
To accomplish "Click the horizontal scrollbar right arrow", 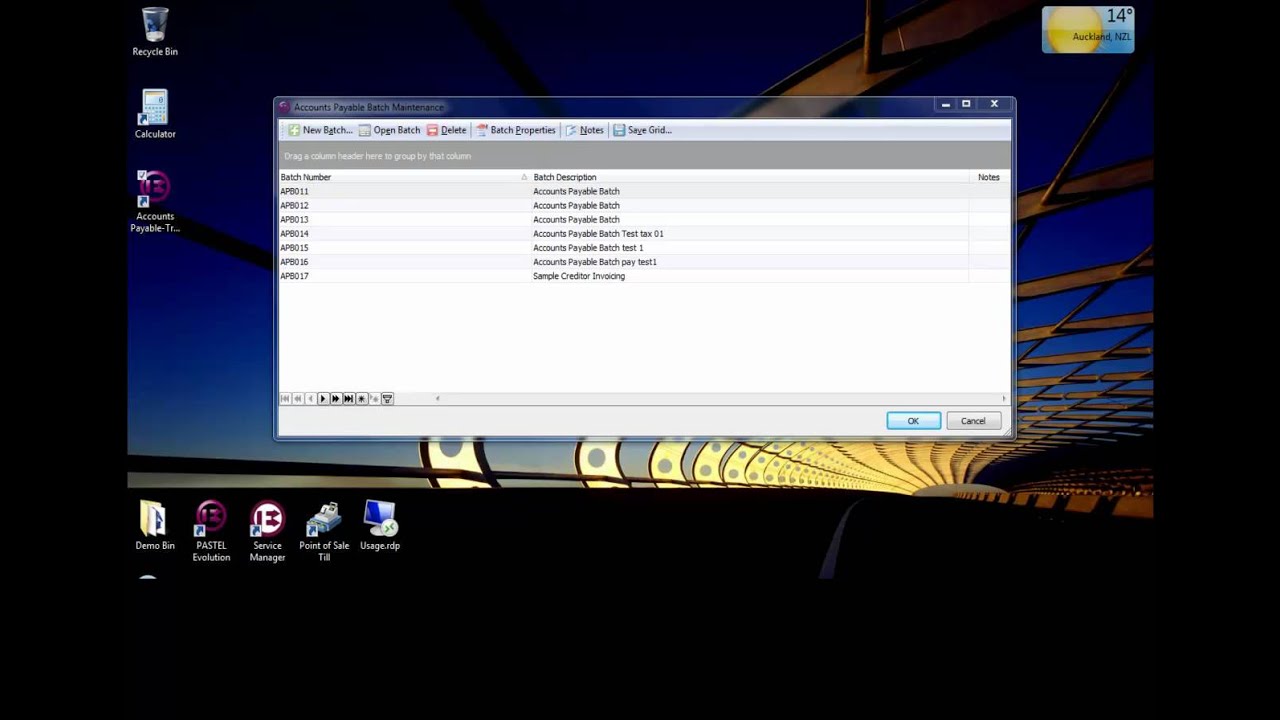I will click(1005, 399).
